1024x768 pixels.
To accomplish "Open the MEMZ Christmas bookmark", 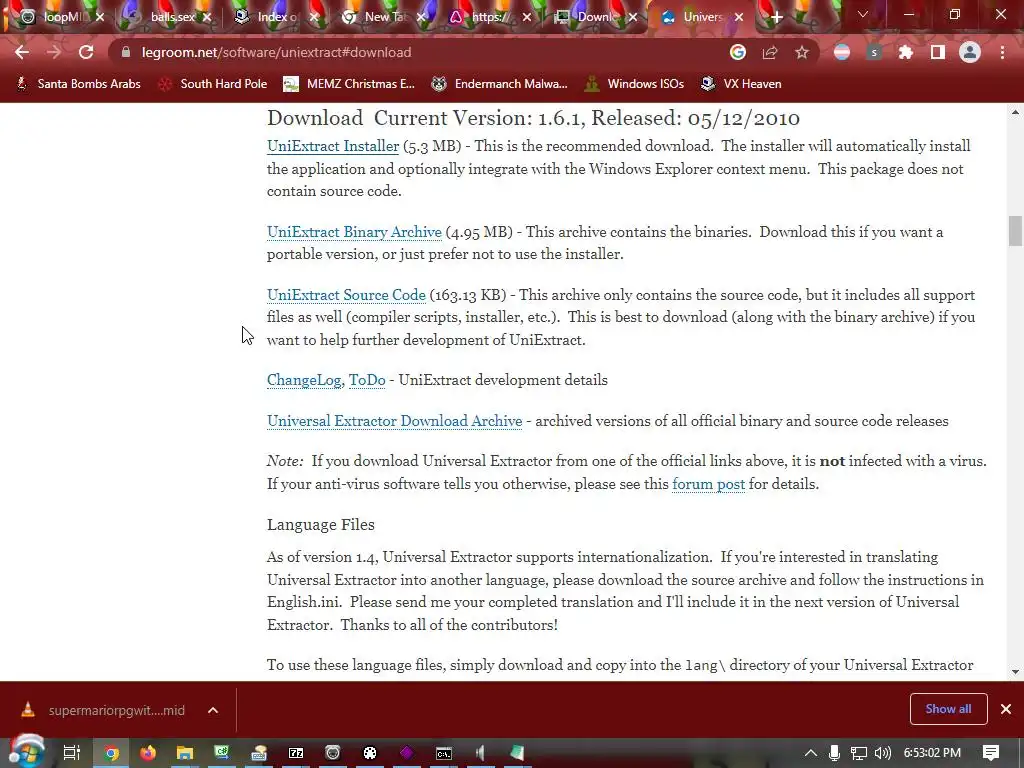I will [349, 84].
